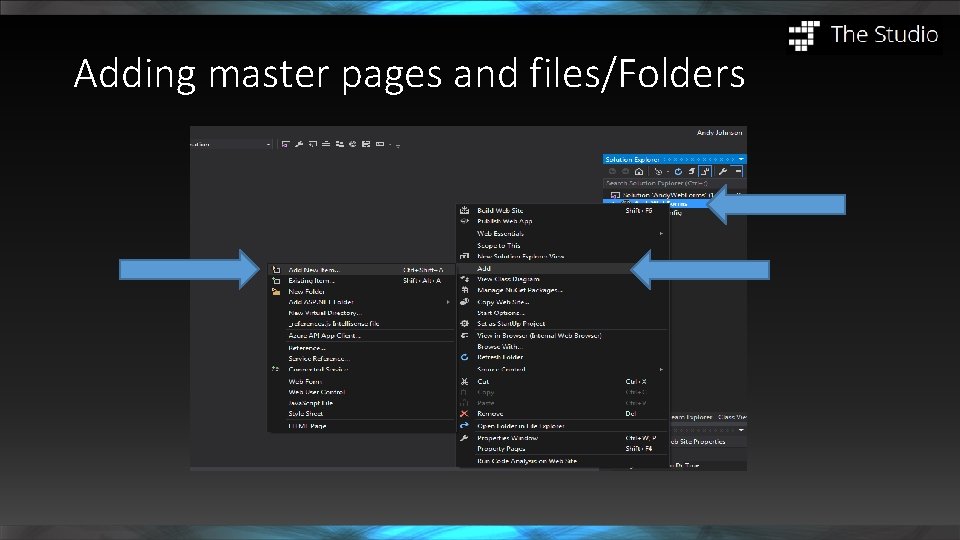Click the New Folder icon in submenu

(276, 291)
